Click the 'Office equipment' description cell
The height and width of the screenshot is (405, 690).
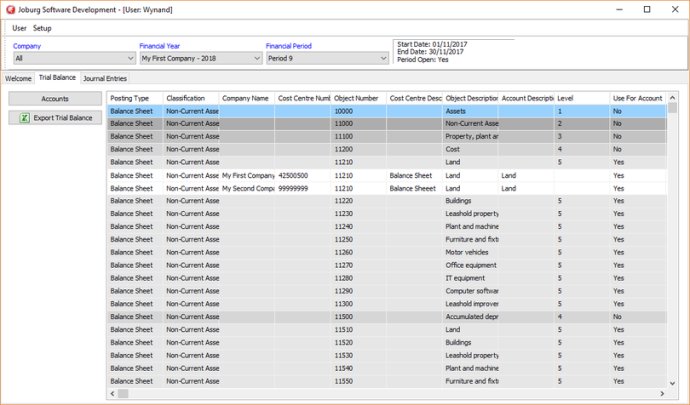(470, 265)
